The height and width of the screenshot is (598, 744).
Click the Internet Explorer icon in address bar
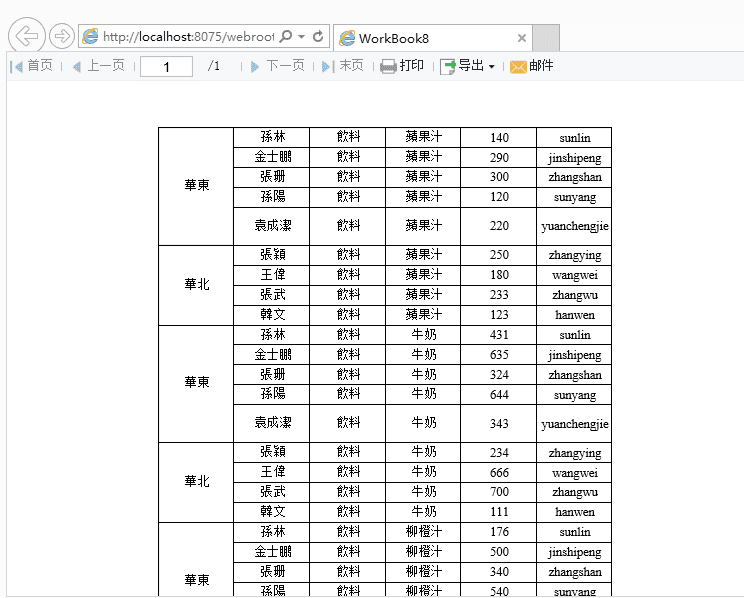click(90, 37)
